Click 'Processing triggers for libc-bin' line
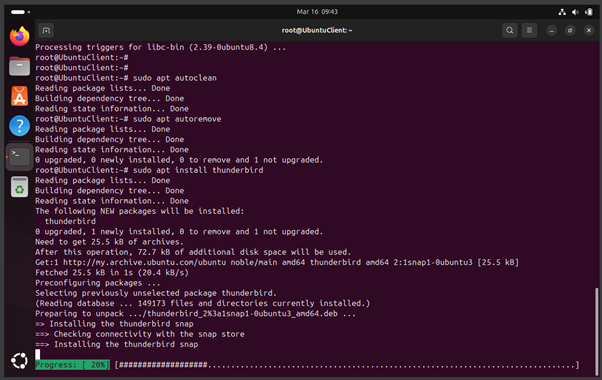Viewport: 602px width, 380px height. tap(160, 47)
